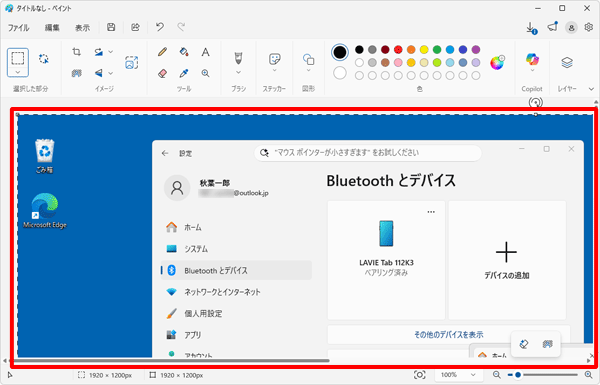
Task: Expand the Rotate options dropdown
Action: pos(111,52)
